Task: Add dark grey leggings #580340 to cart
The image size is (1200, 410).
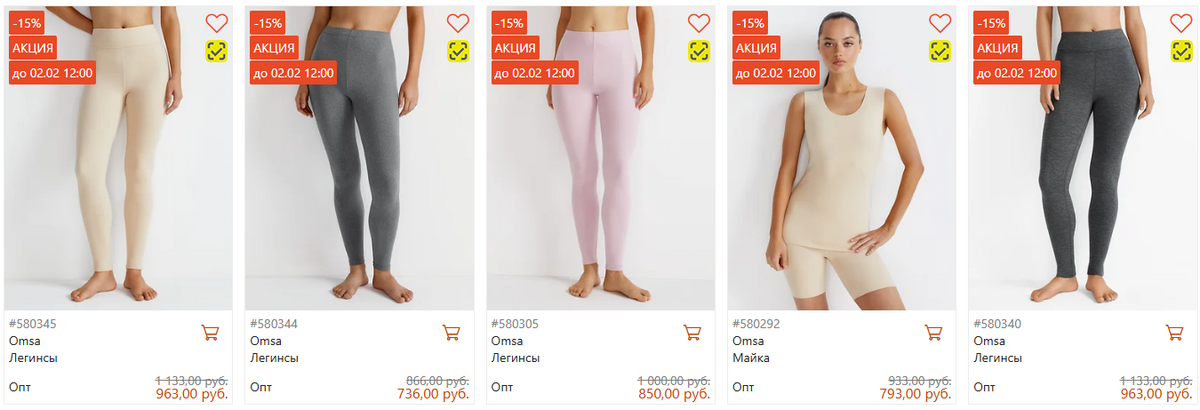Action: [1174, 332]
